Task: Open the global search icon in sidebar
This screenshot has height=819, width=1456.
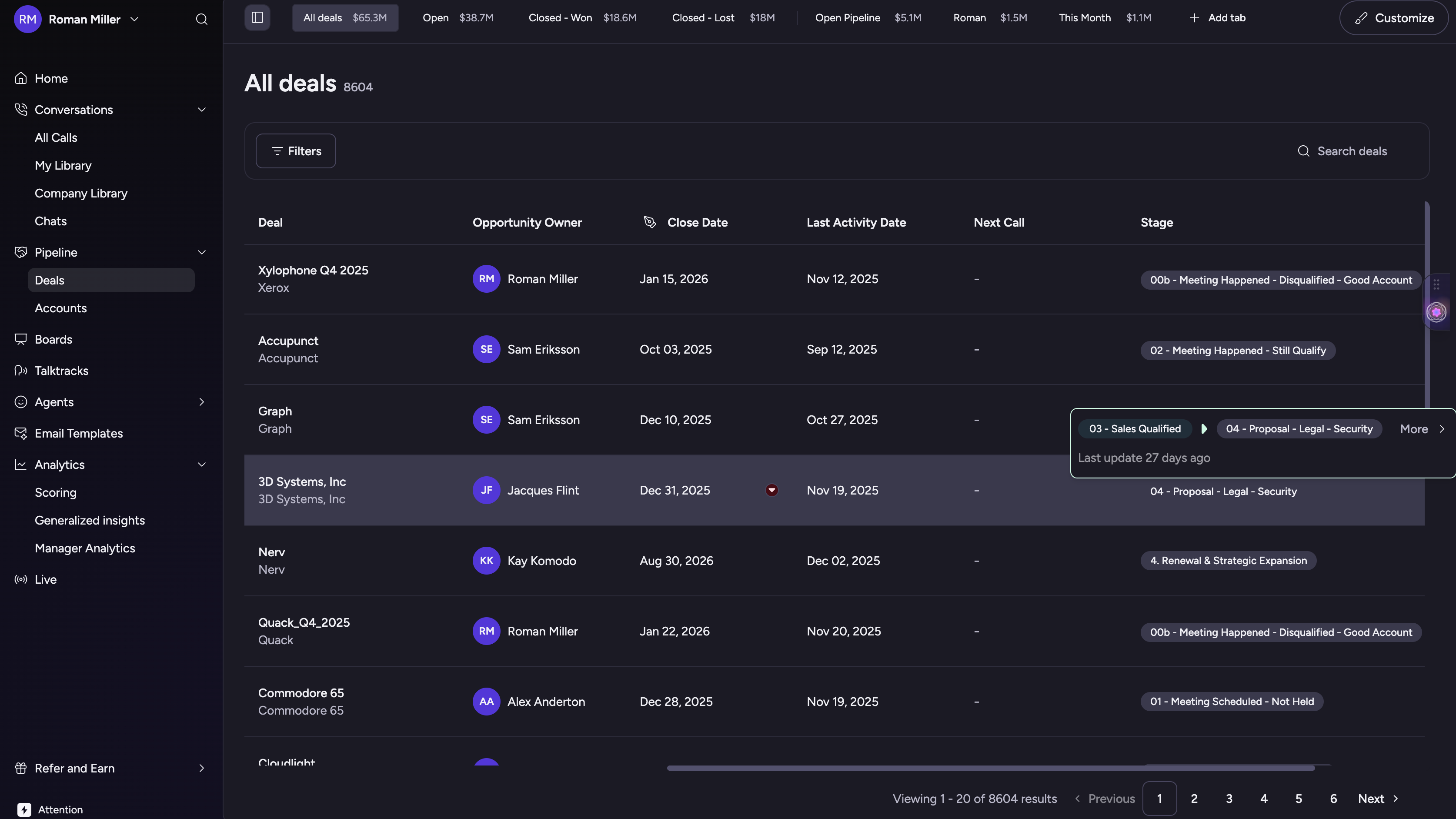Action: point(202,19)
